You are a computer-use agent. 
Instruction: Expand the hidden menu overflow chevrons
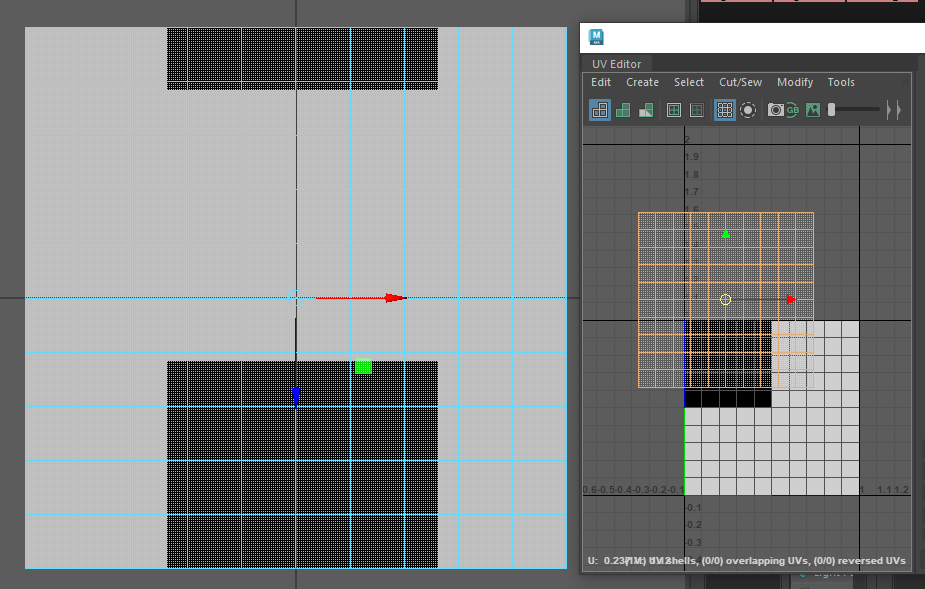pyautogui.click(x=906, y=82)
